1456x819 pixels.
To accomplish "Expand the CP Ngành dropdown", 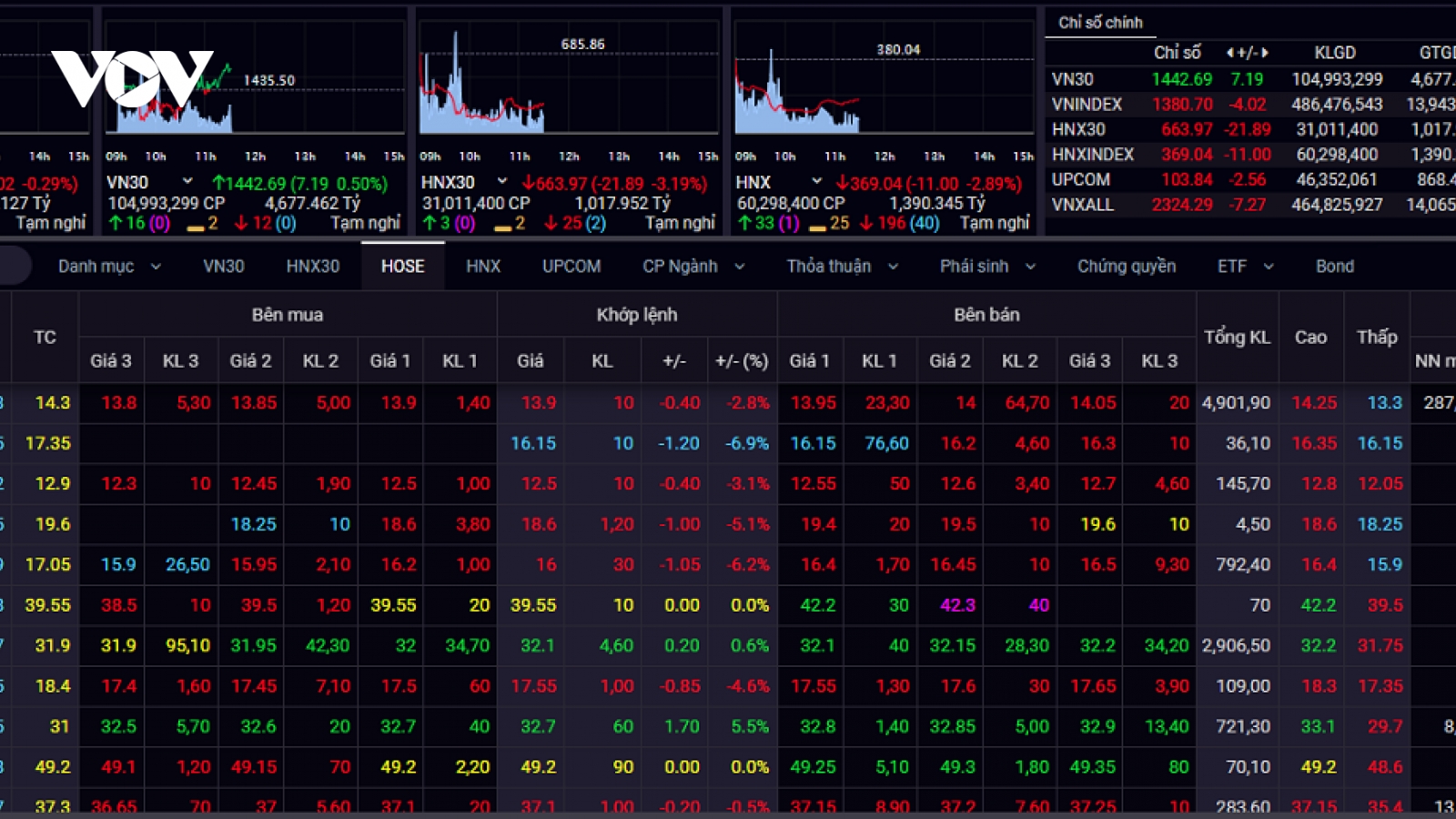I will click(740, 267).
